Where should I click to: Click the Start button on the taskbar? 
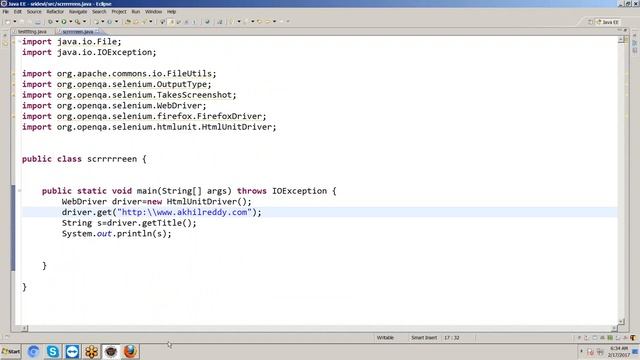point(11,351)
